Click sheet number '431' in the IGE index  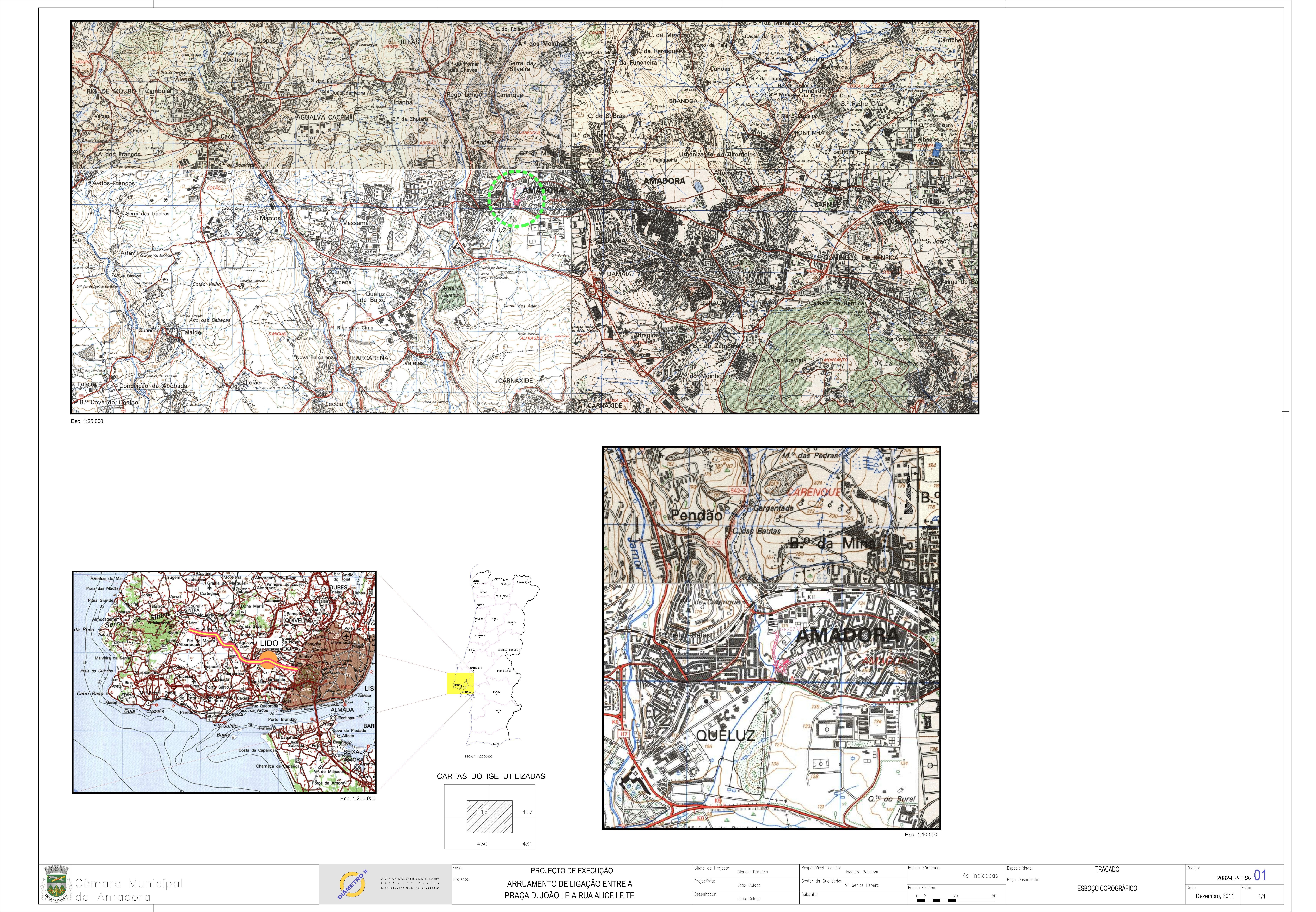click(x=527, y=844)
